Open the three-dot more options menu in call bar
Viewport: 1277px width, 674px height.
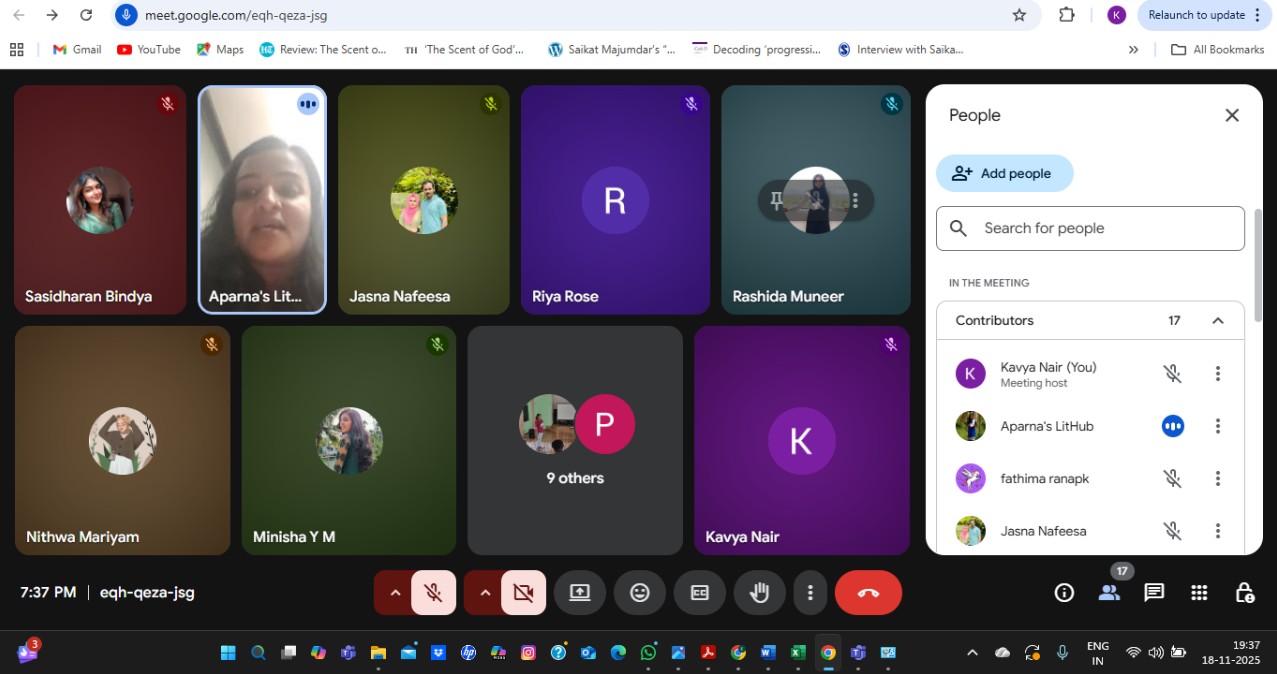[810, 592]
